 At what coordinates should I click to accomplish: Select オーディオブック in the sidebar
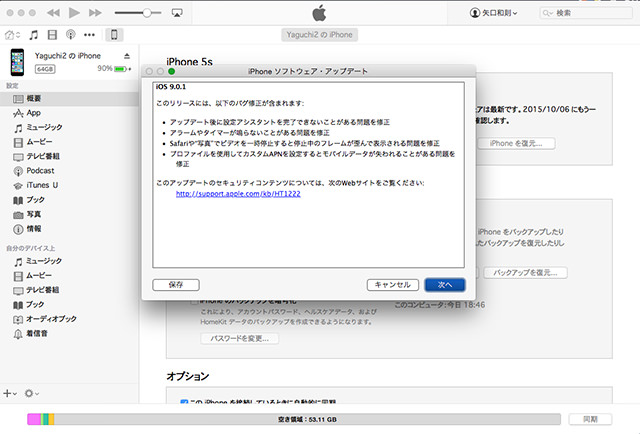pyautogui.click(x=69, y=319)
